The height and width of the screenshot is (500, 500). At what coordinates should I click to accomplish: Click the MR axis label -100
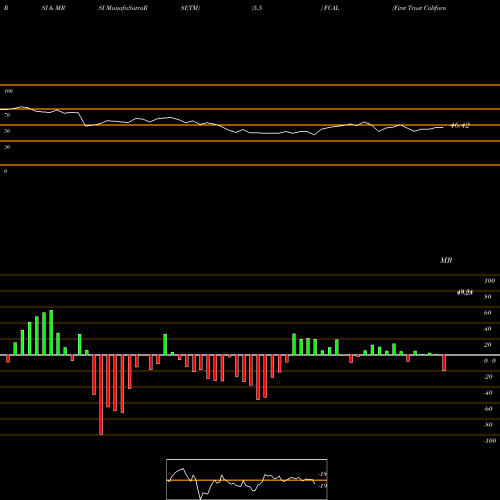pos(490,441)
